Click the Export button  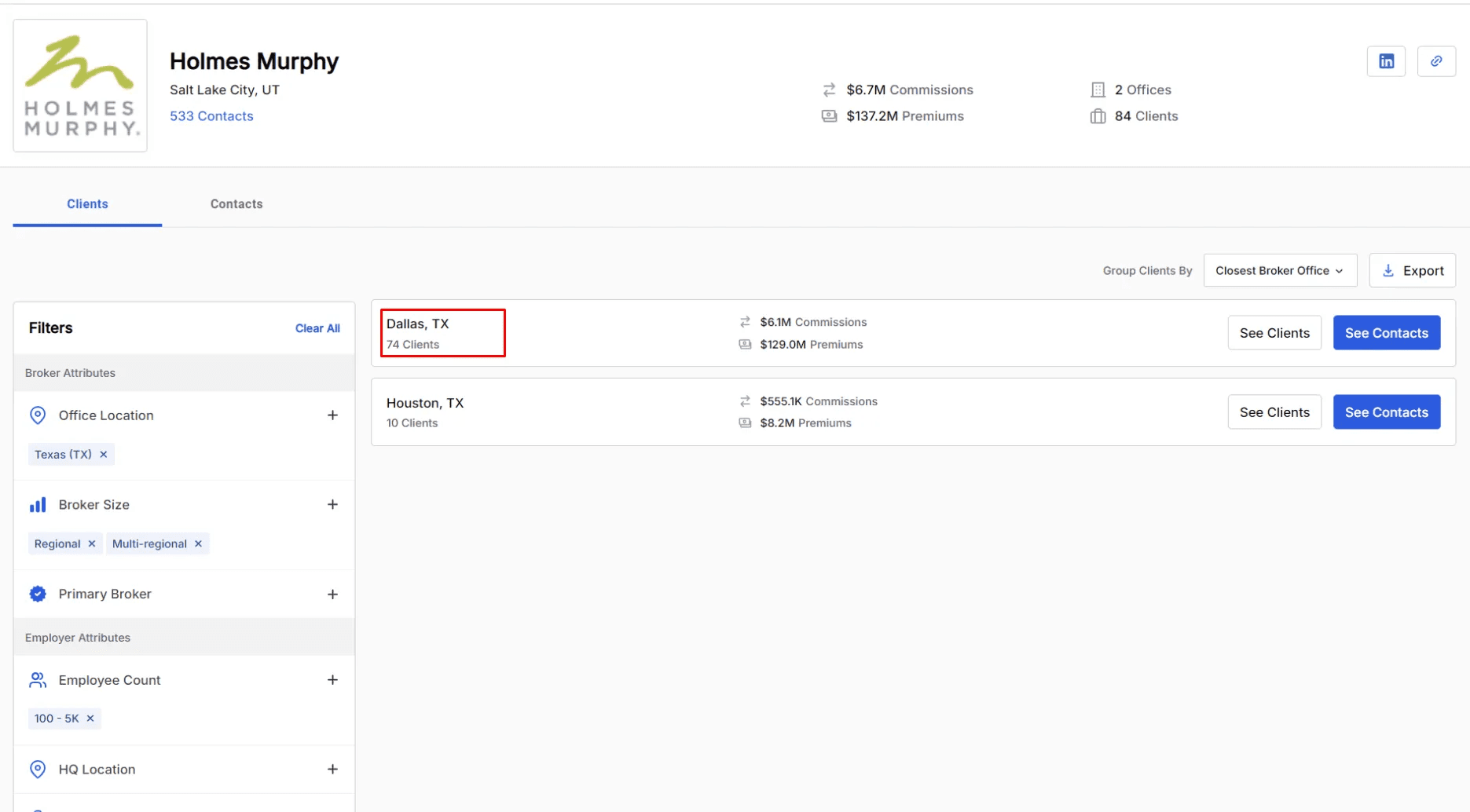tap(1412, 270)
